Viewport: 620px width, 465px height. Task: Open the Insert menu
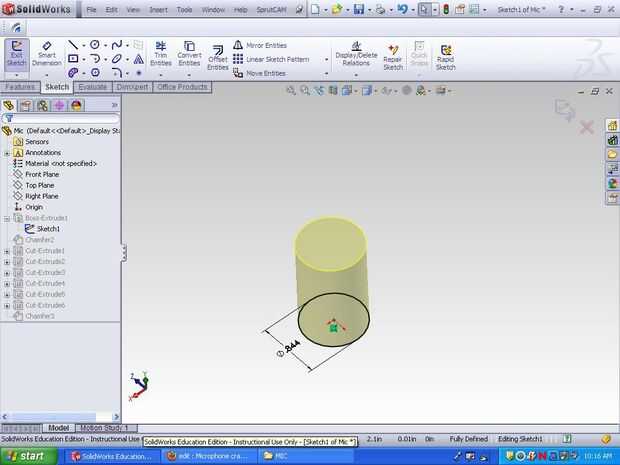(158, 9)
